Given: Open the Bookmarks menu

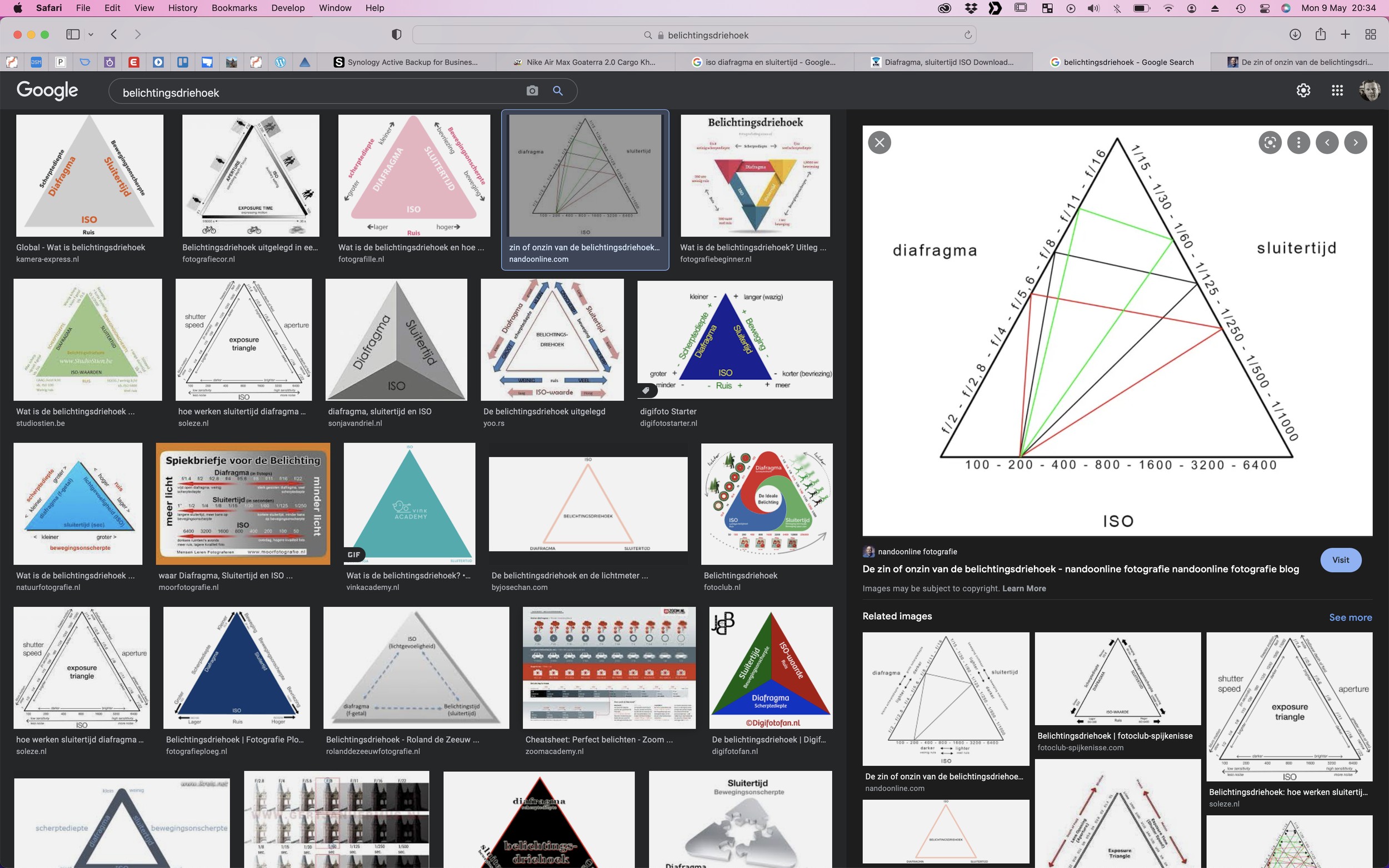Looking at the screenshot, I should [x=234, y=8].
